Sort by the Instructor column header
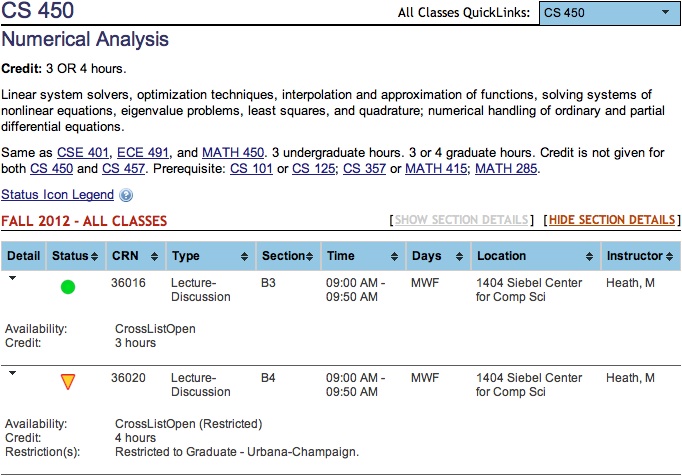The image size is (682, 476). coord(640,257)
